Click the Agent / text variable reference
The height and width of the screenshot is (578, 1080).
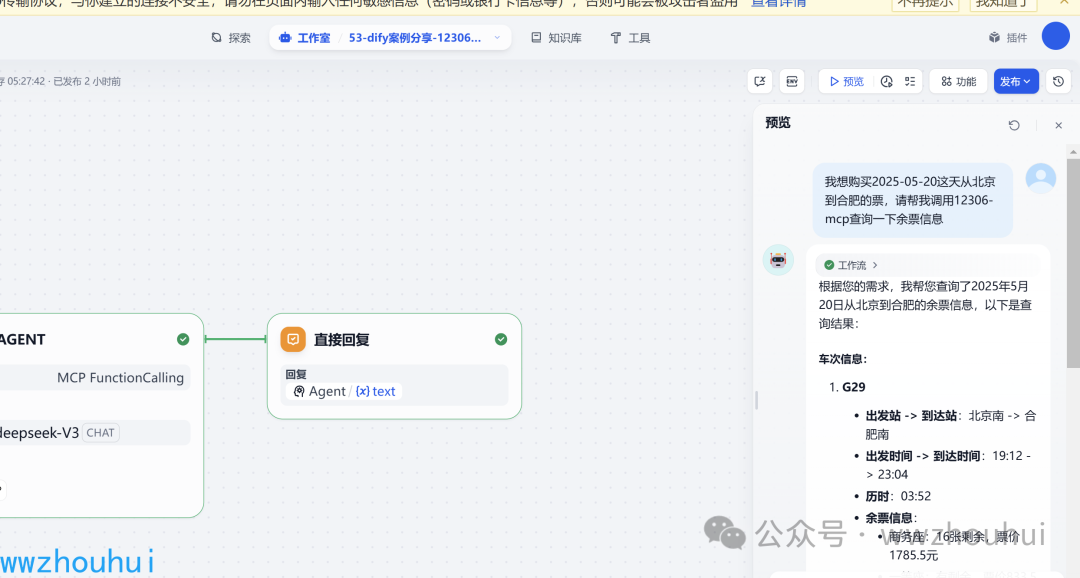(x=344, y=391)
